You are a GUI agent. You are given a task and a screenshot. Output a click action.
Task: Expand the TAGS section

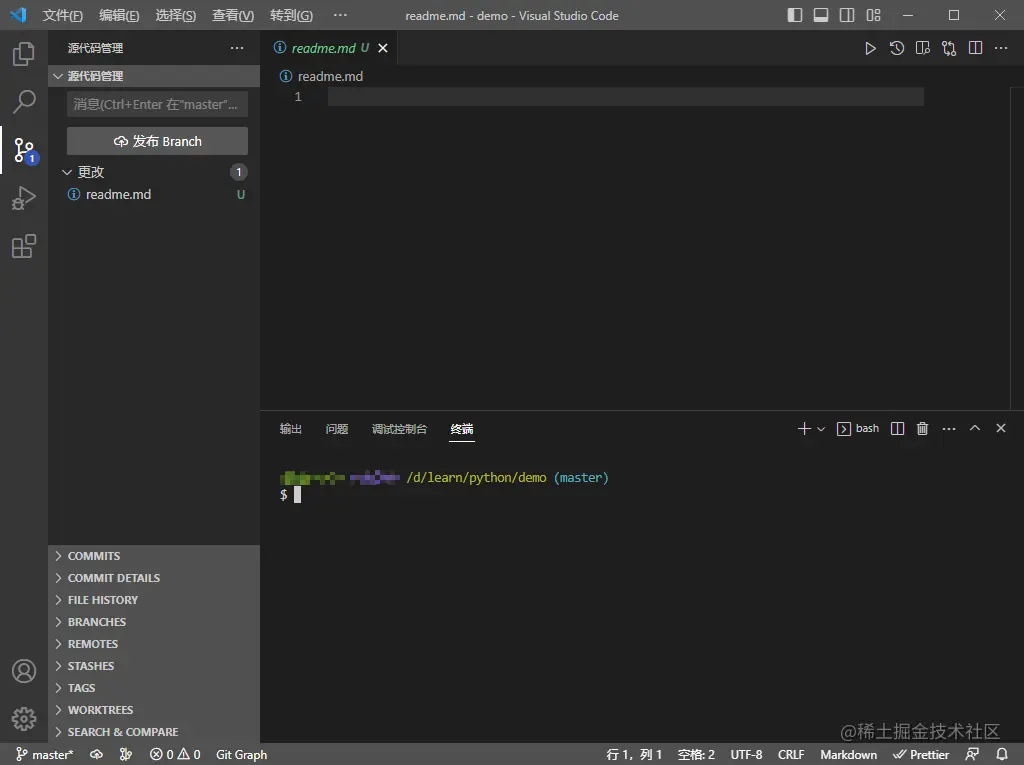154,688
